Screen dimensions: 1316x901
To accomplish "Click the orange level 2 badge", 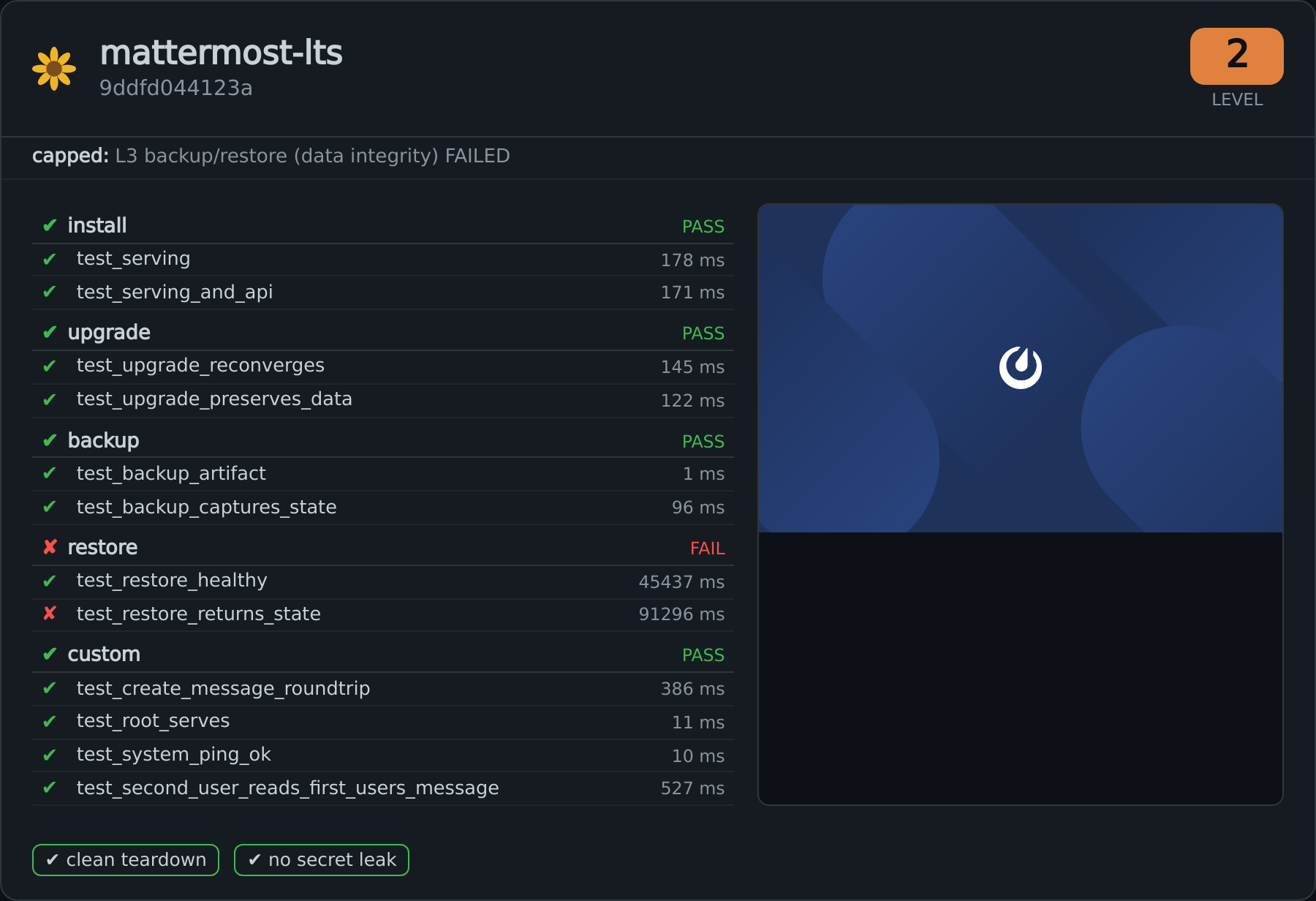I will tap(1236, 56).
